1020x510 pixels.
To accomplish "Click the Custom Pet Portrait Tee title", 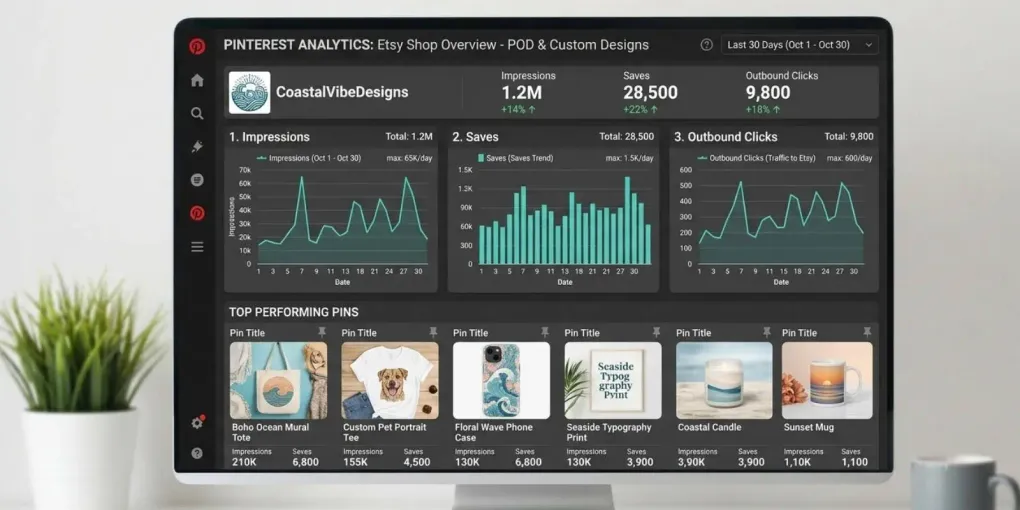I will click(x=384, y=433).
